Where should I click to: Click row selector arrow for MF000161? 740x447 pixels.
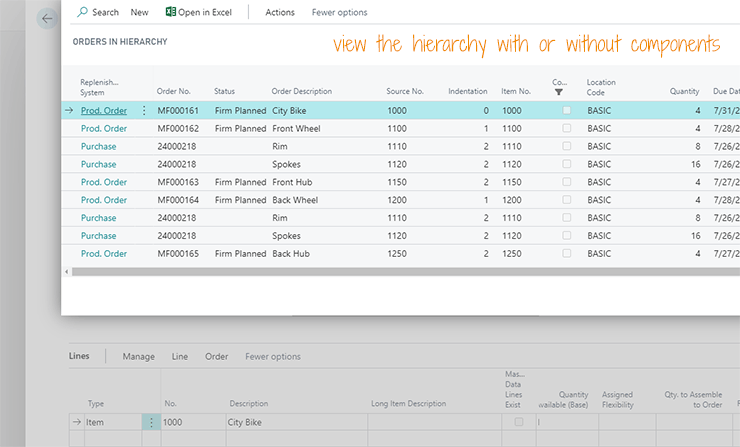(69, 110)
